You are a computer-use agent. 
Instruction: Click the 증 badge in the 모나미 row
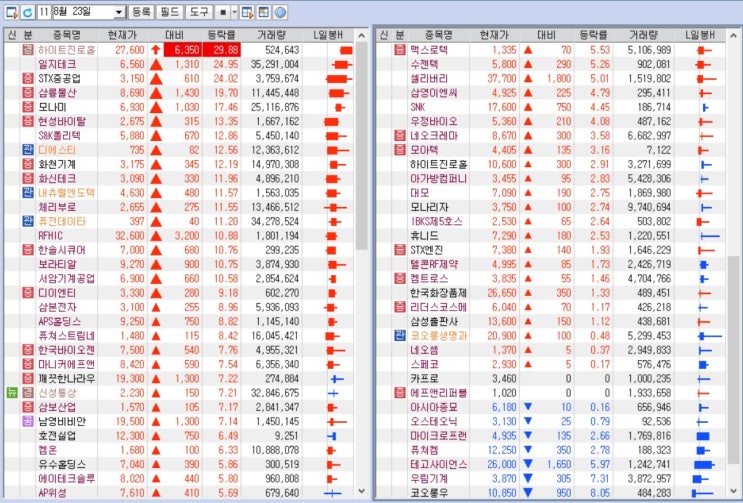(28, 107)
